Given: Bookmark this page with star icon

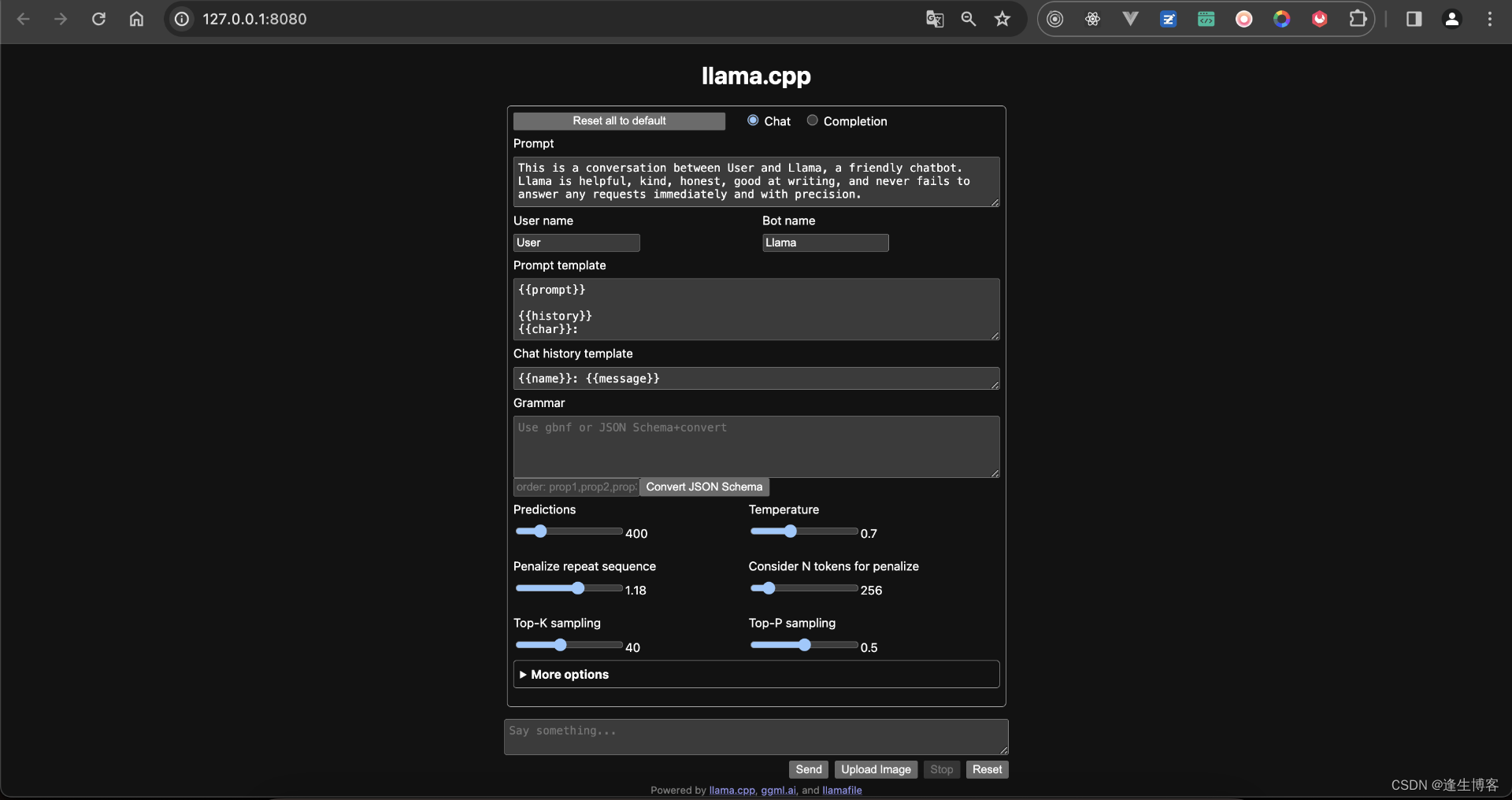Looking at the screenshot, I should point(1002,19).
